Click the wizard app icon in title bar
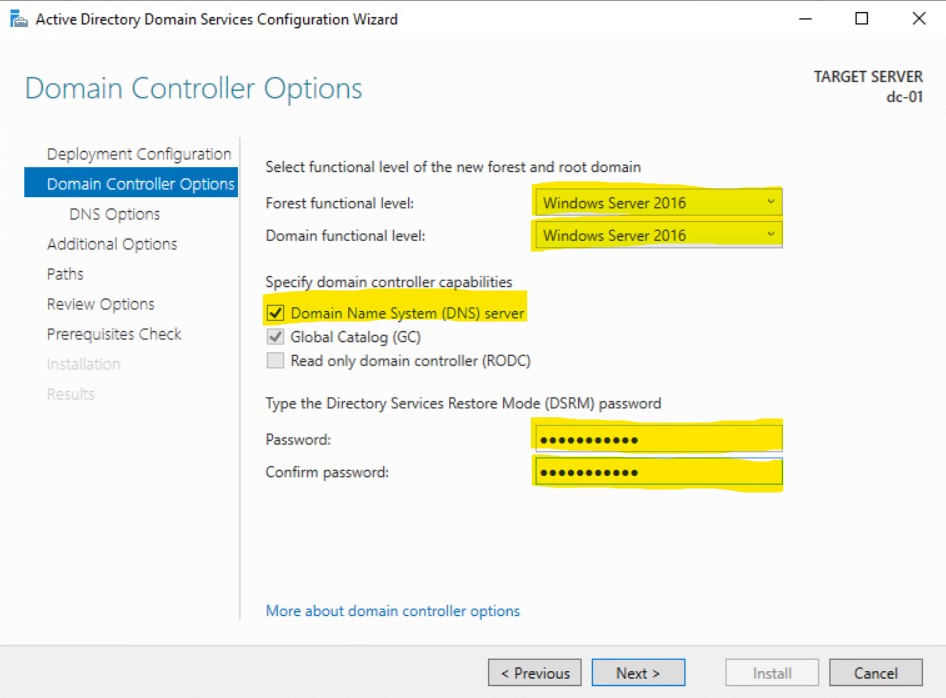Viewport: 946px width, 698px height. tap(18, 19)
